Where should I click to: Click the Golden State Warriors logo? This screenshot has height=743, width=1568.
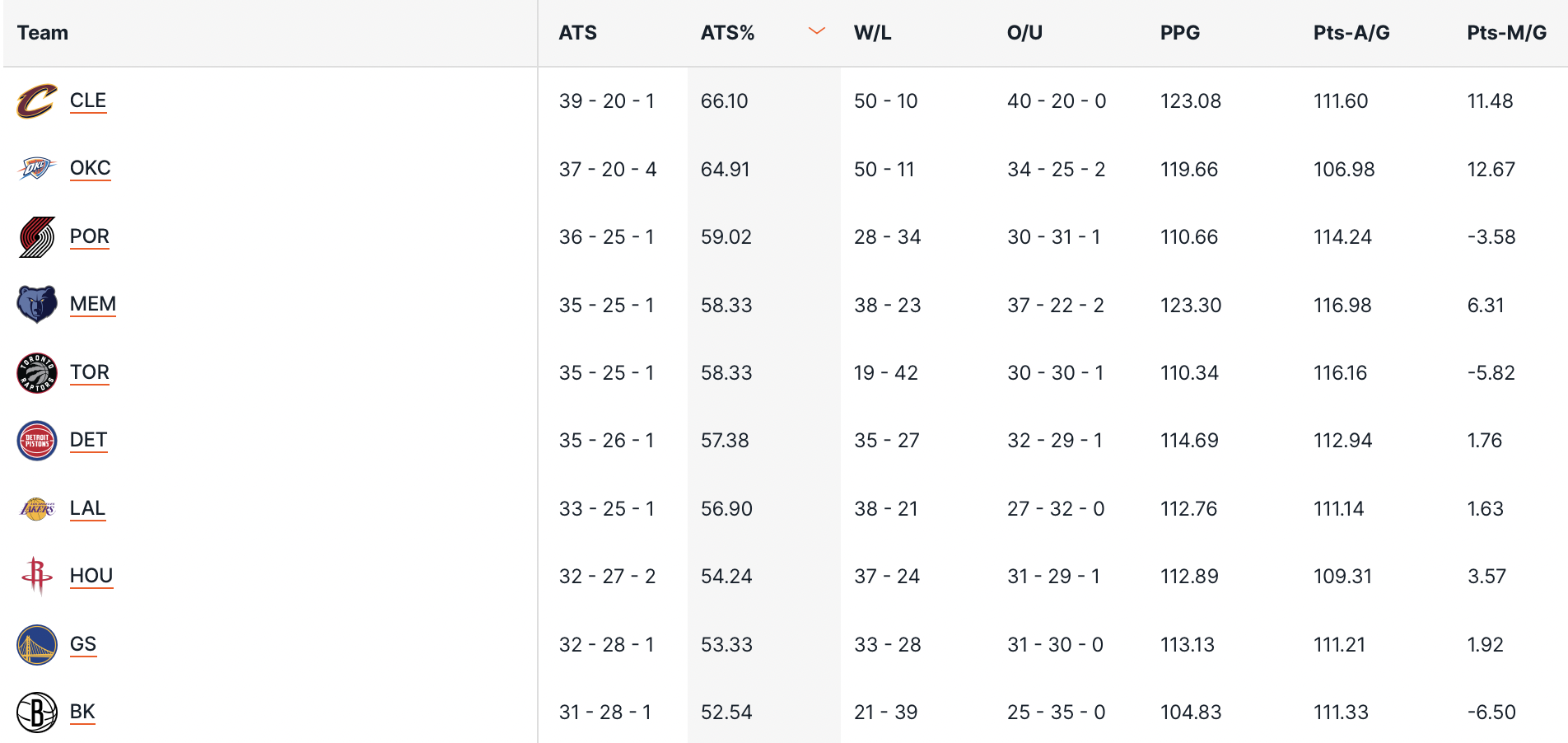tap(37, 644)
